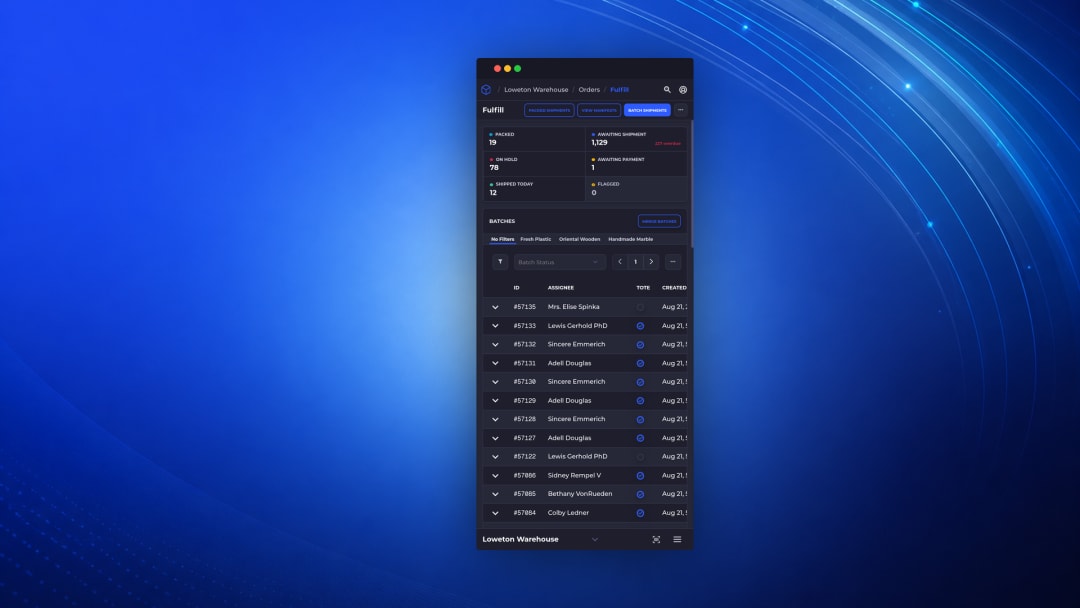This screenshot has height=608, width=1080.
Task: Expand batch row #57130
Action: tap(495, 382)
